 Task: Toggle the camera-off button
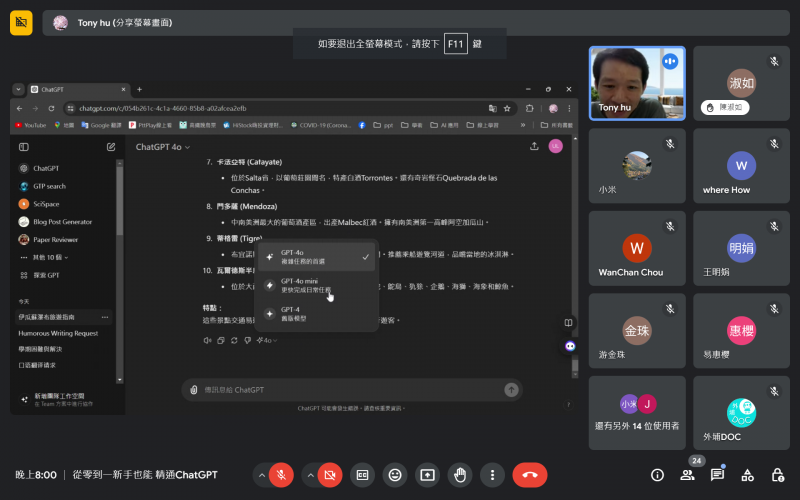[330, 475]
